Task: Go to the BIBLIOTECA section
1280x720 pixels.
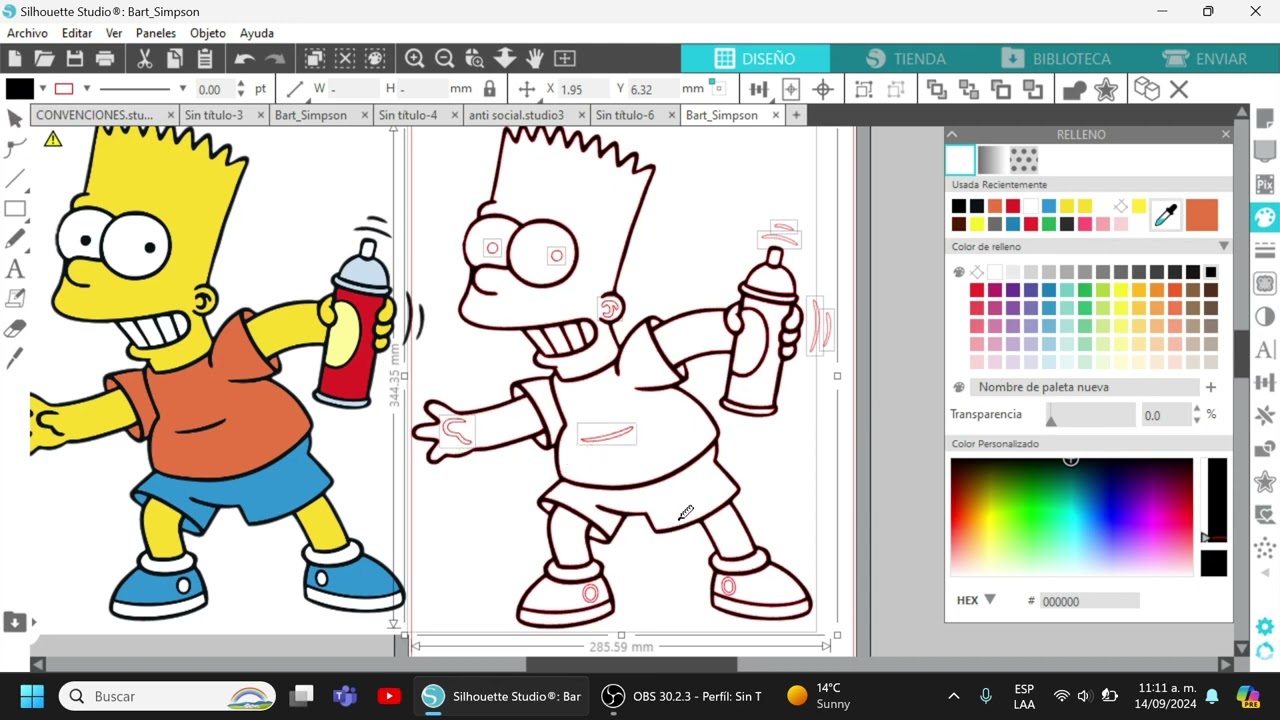Action: [x=1055, y=59]
